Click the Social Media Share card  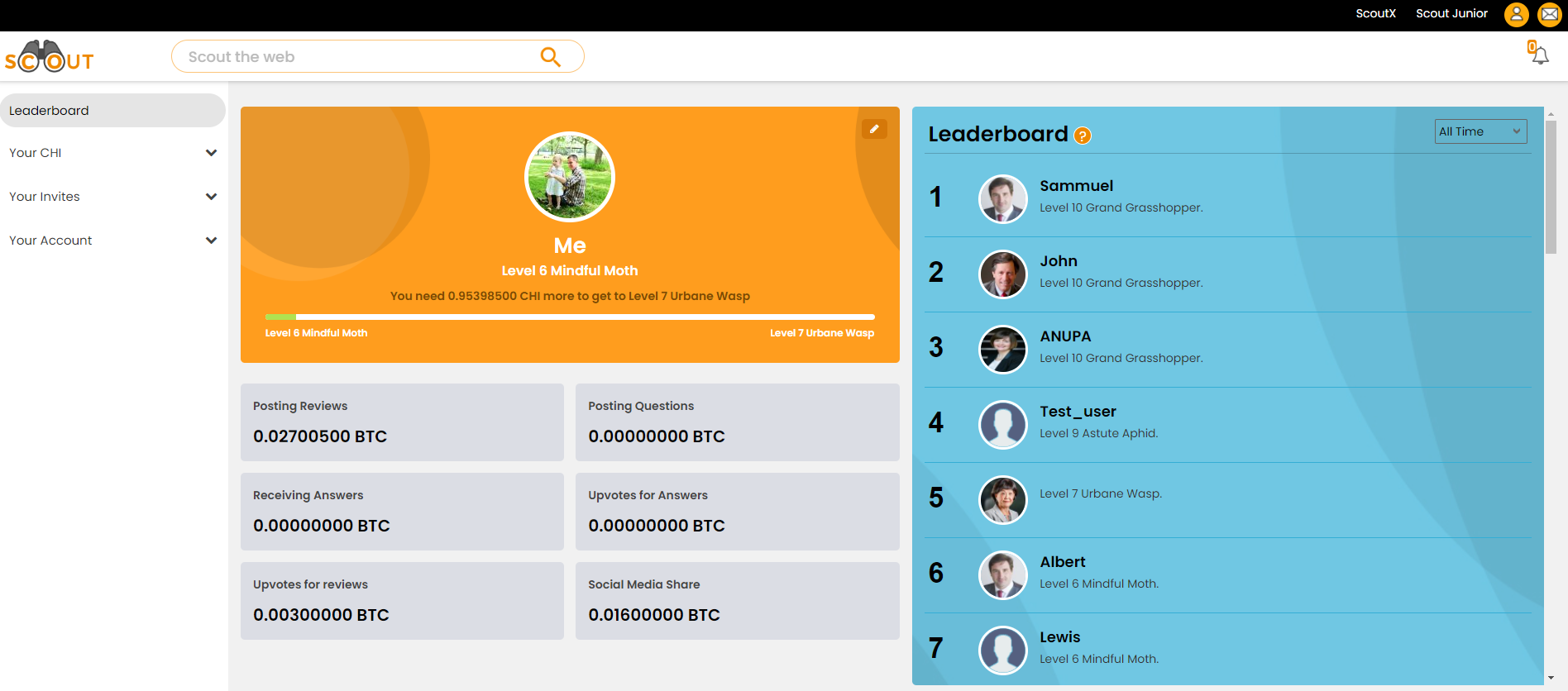click(738, 601)
